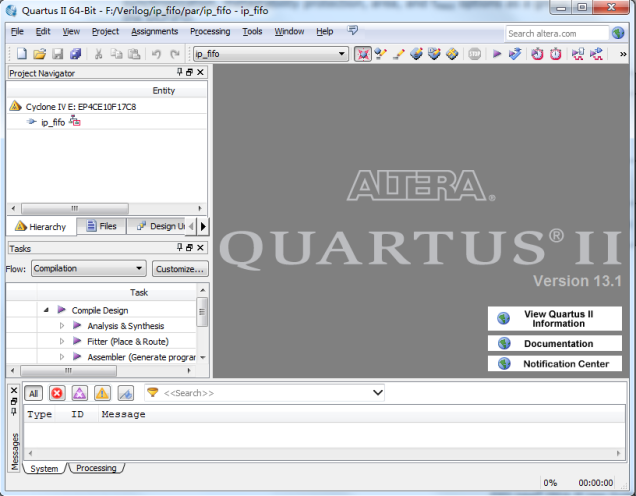Image resolution: width=636 pixels, height=496 pixels.
Task: Show more toolbar buttons chevron
Action: (x=623, y=54)
